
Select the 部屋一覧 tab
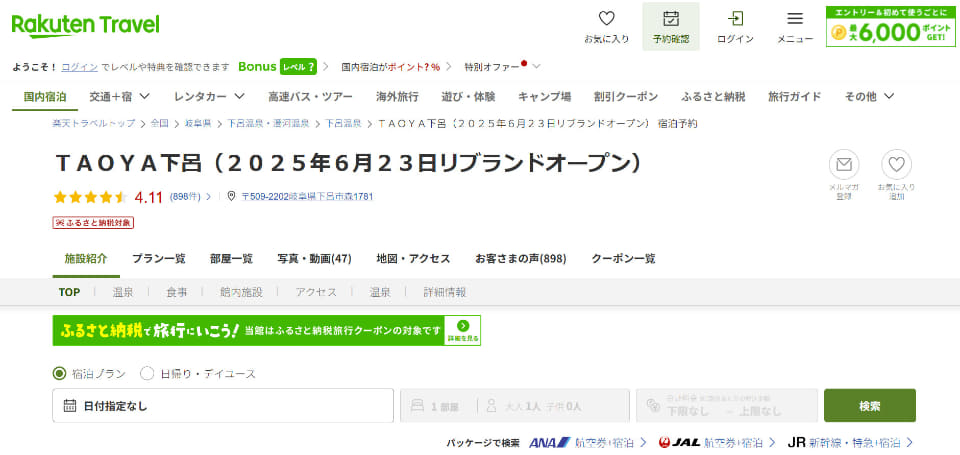click(x=231, y=259)
